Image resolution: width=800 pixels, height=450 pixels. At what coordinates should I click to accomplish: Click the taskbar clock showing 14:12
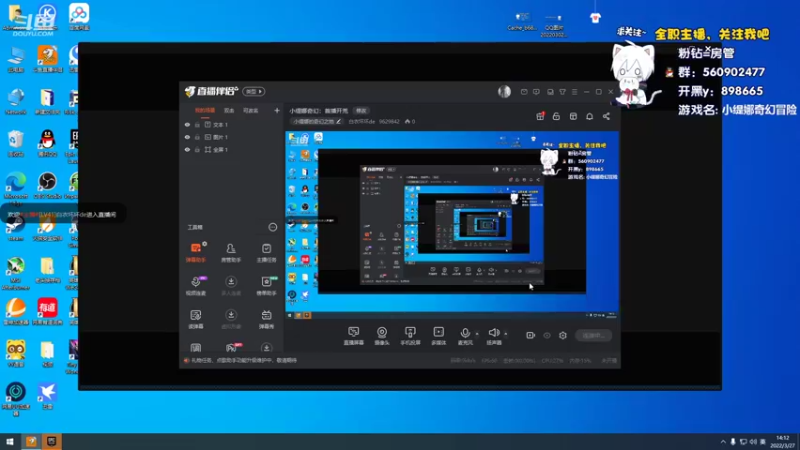(783, 442)
